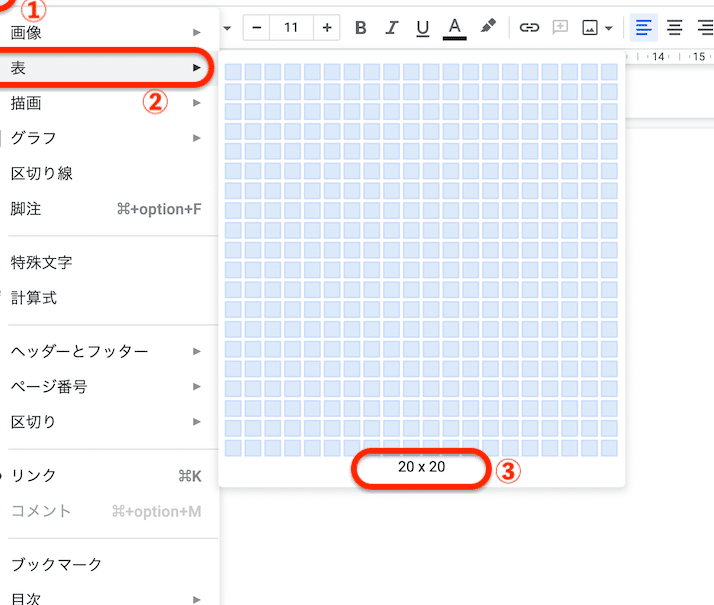This screenshot has height=605, width=714.
Task: Click the 20 x 20 table size label
Action: coord(421,467)
